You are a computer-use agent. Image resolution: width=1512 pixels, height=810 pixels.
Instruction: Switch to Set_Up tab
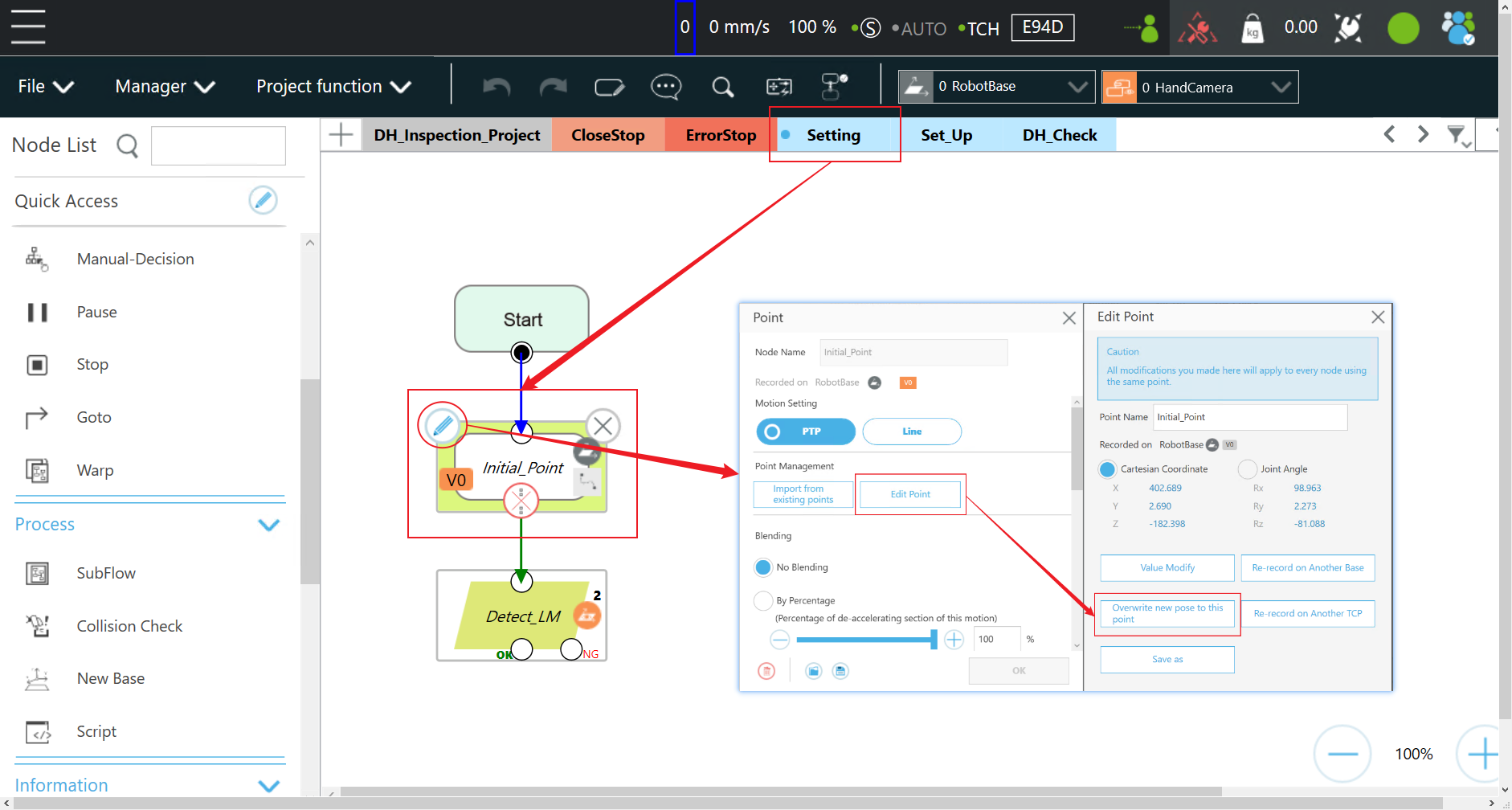click(946, 135)
